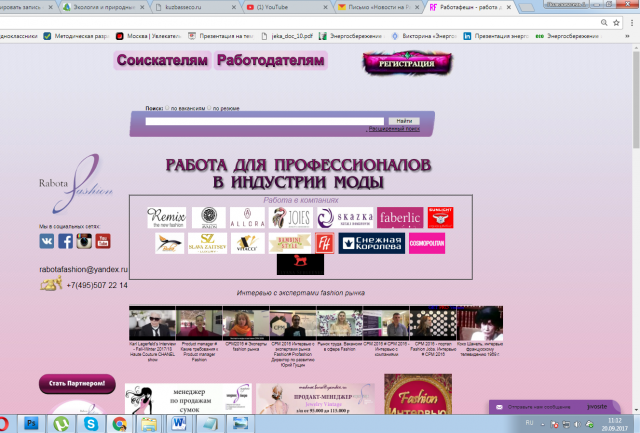This screenshot has width=640, height=433.
Task: Click the Sunlight red logo
Action: click(x=440, y=218)
